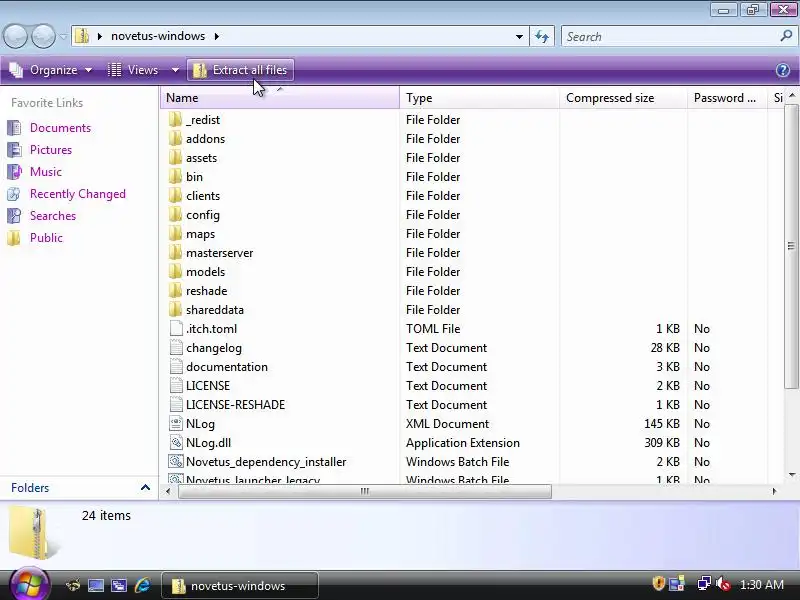Open the Views dropdown arrow
This screenshot has width=800, height=600.
click(x=175, y=70)
